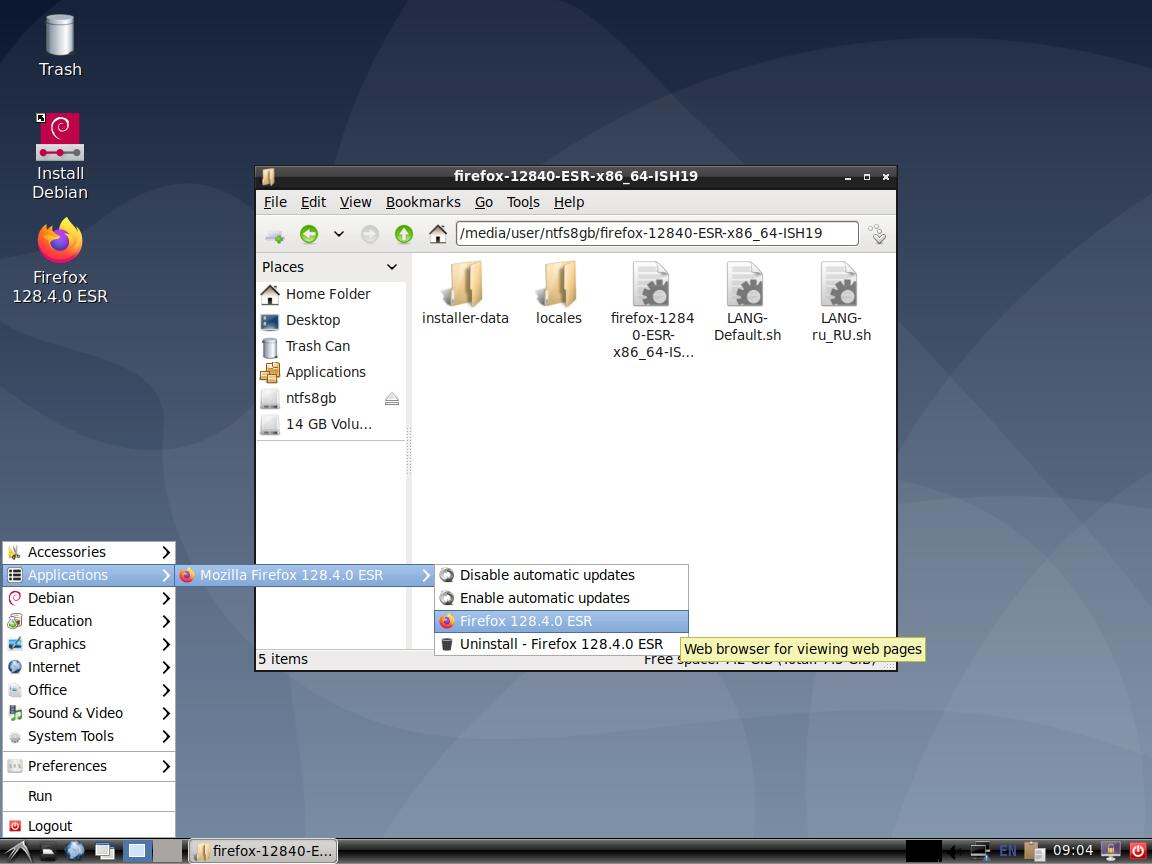Choose Enable automatic updates entry

[x=561, y=598]
